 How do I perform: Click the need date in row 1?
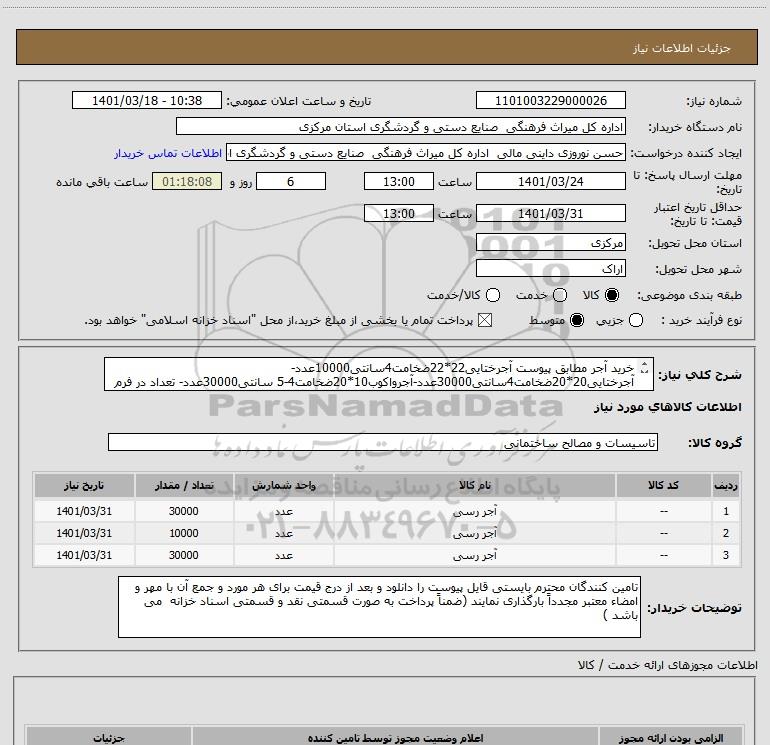click(84, 511)
